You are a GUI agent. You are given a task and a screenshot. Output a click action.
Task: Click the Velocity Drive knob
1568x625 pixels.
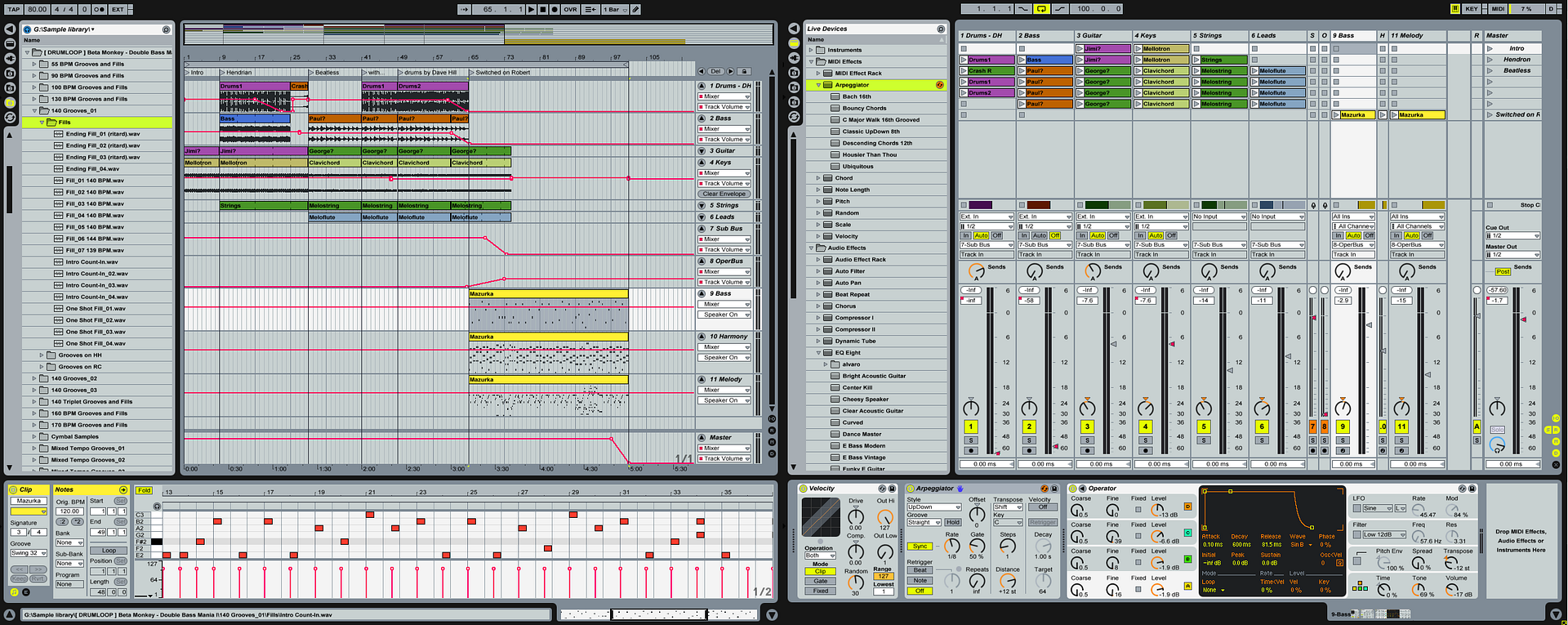click(855, 516)
